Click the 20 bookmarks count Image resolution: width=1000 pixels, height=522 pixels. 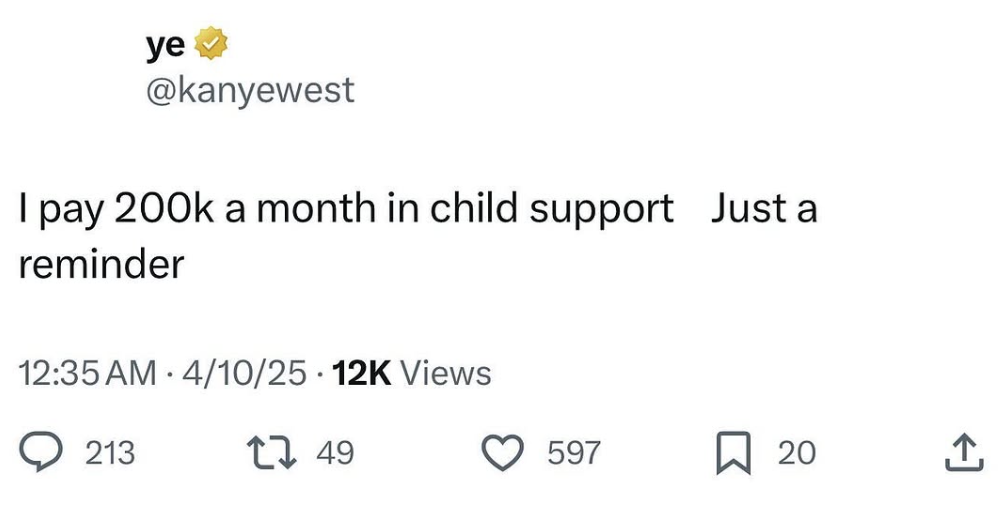tap(797, 453)
